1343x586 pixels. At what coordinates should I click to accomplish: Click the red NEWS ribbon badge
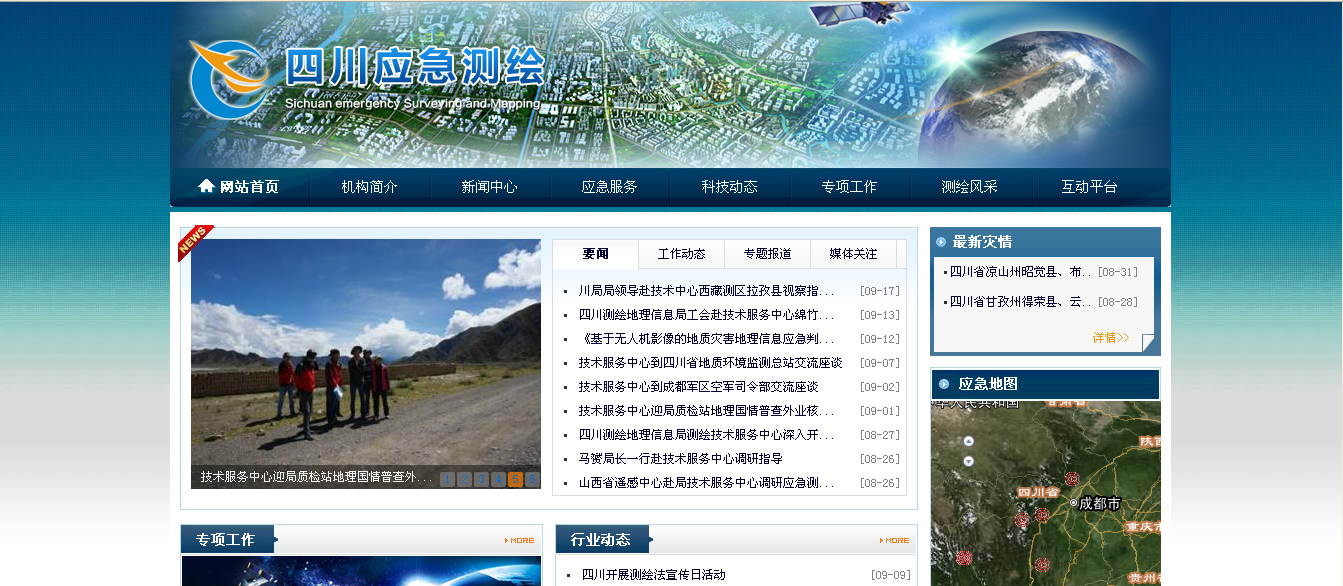click(x=194, y=241)
